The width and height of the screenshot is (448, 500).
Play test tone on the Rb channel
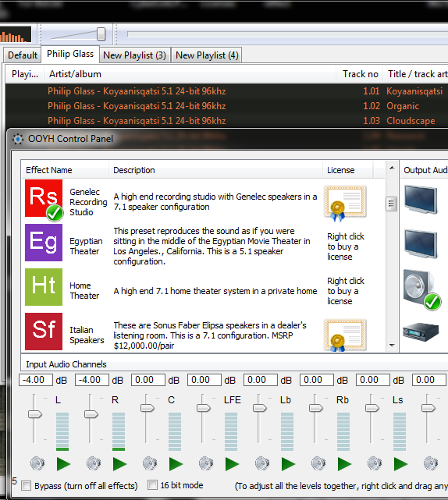pos(344,464)
